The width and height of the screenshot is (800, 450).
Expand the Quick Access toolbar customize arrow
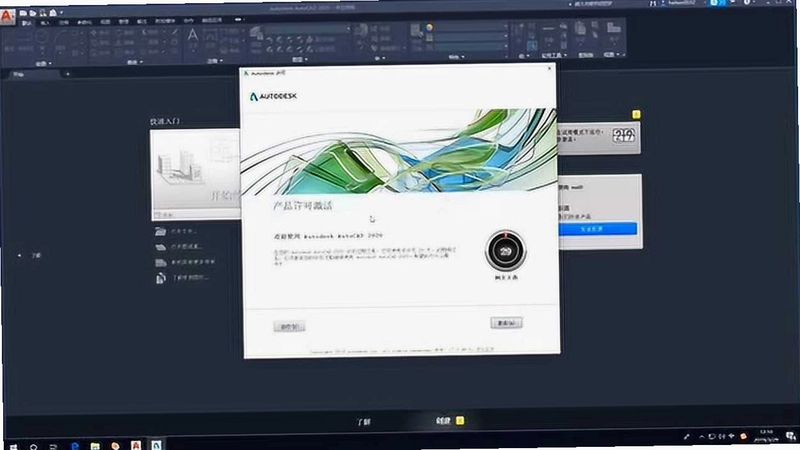(61, 12)
